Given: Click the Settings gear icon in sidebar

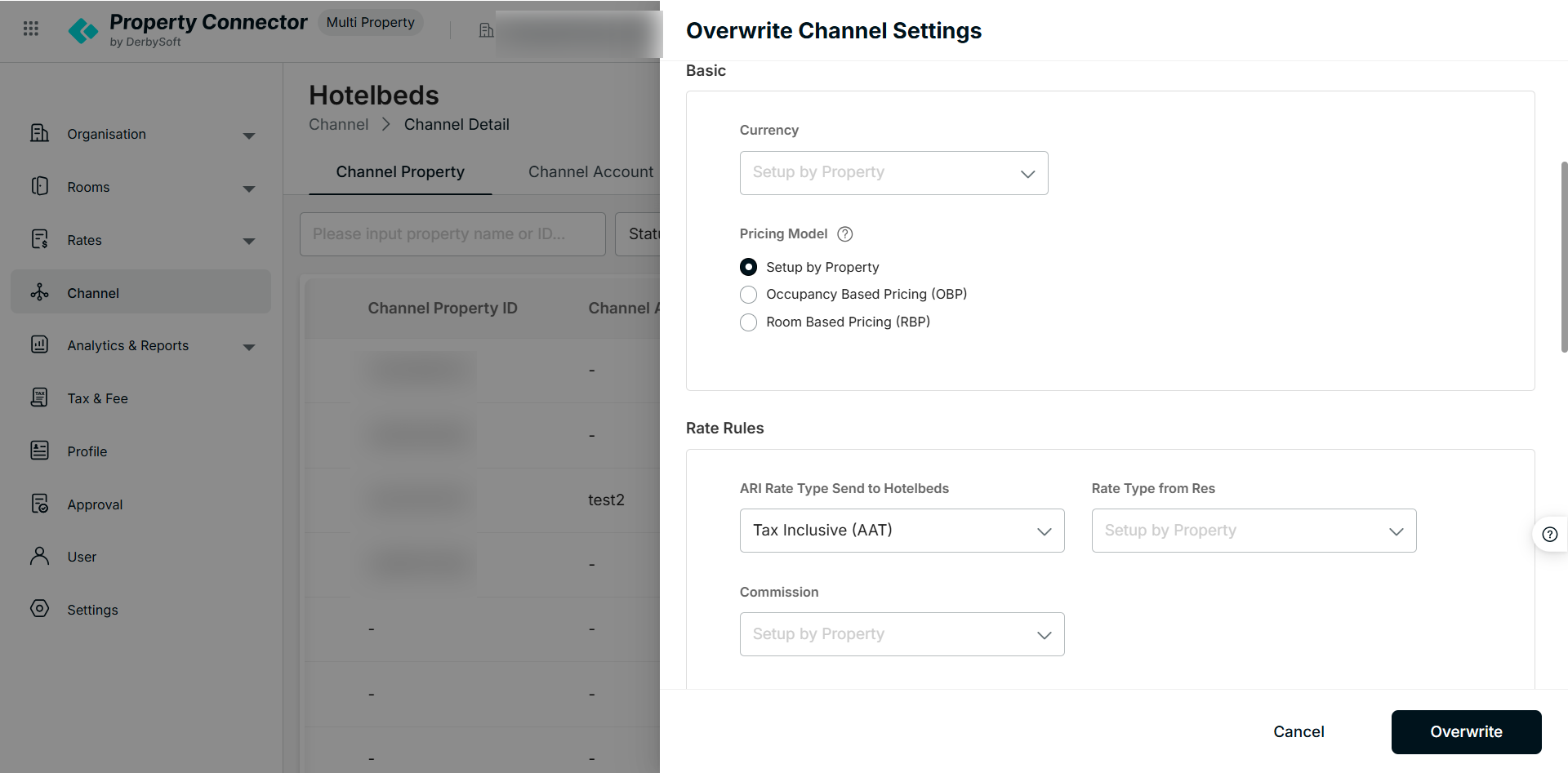Looking at the screenshot, I should [x=39, y=609].
